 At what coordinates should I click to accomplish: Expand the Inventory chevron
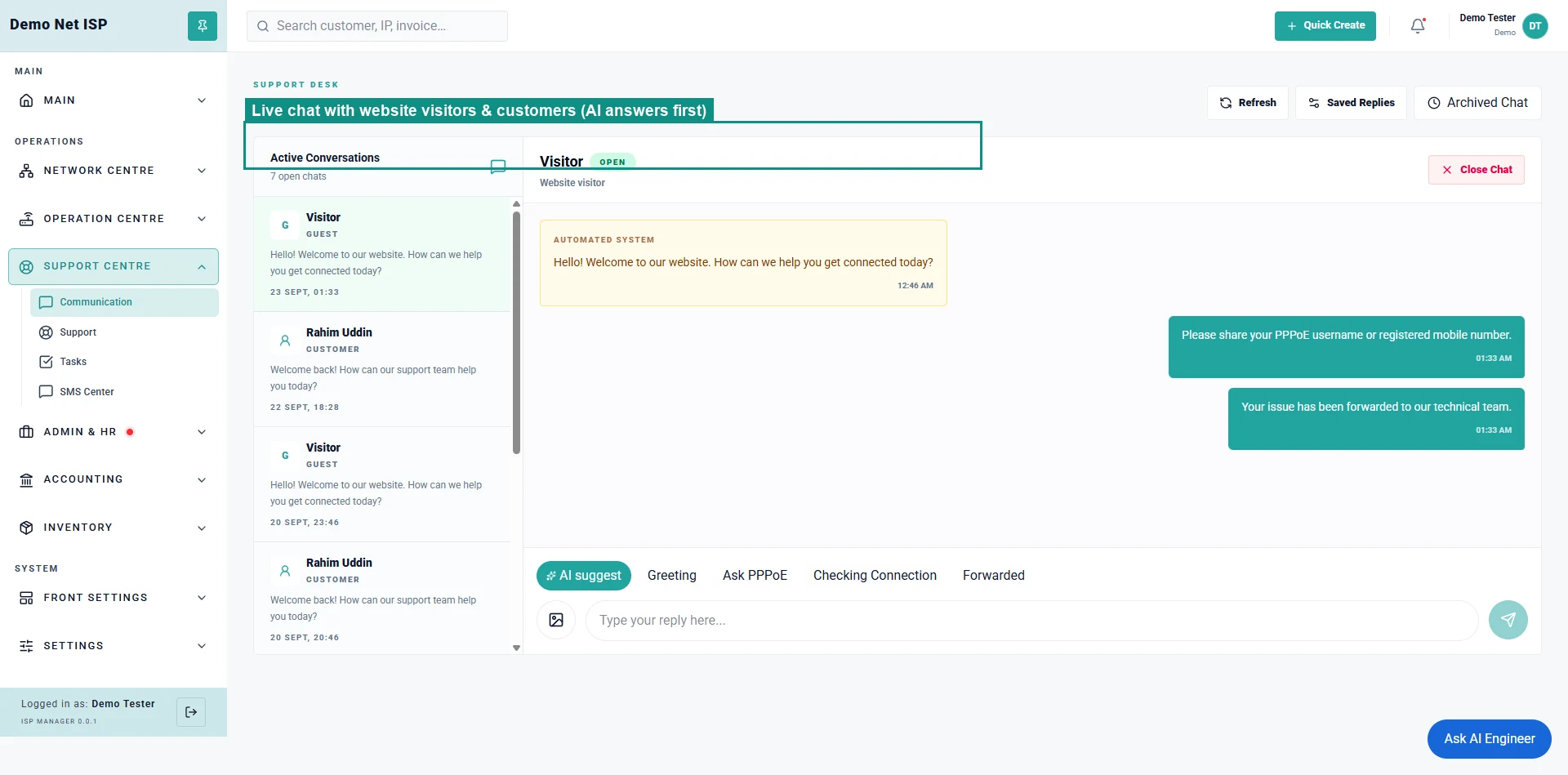(202, 528)
